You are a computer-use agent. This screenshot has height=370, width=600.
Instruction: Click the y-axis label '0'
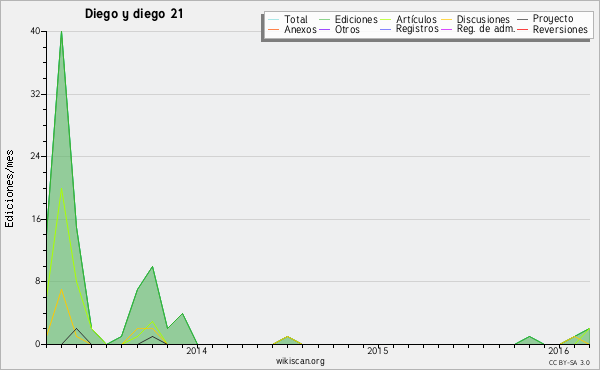[x=38, y=344]
